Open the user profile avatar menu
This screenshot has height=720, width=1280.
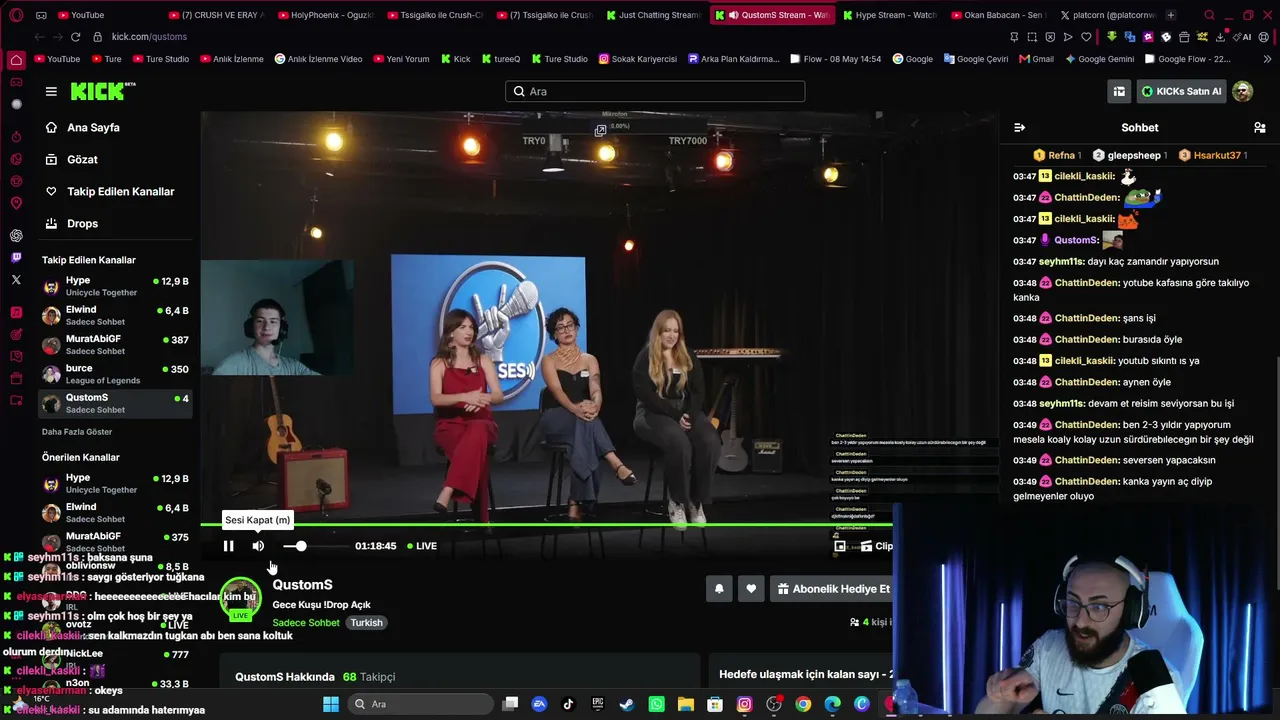pyautogui.click(x=1243, y=91)
